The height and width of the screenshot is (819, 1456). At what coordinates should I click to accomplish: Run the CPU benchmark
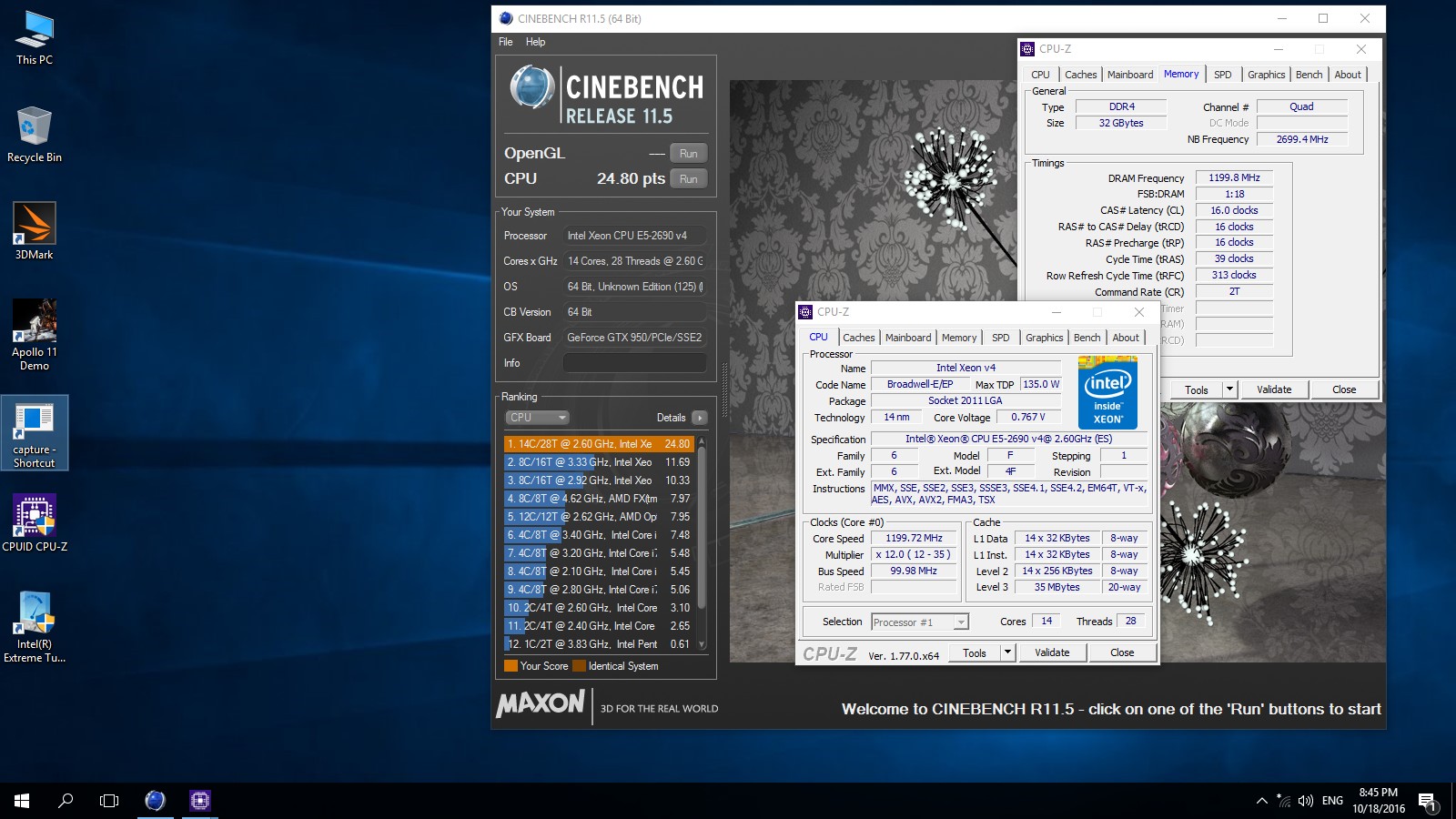[689, 179]
